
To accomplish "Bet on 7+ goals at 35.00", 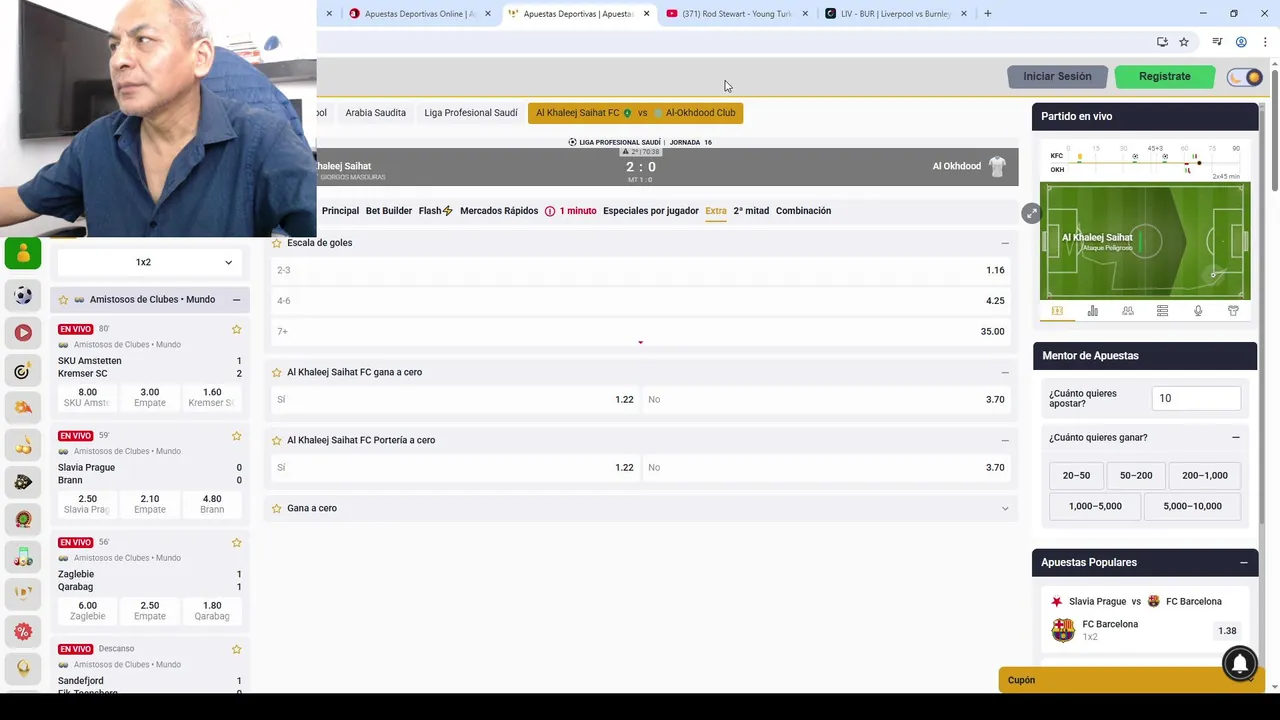I will [x=641, y=331].
